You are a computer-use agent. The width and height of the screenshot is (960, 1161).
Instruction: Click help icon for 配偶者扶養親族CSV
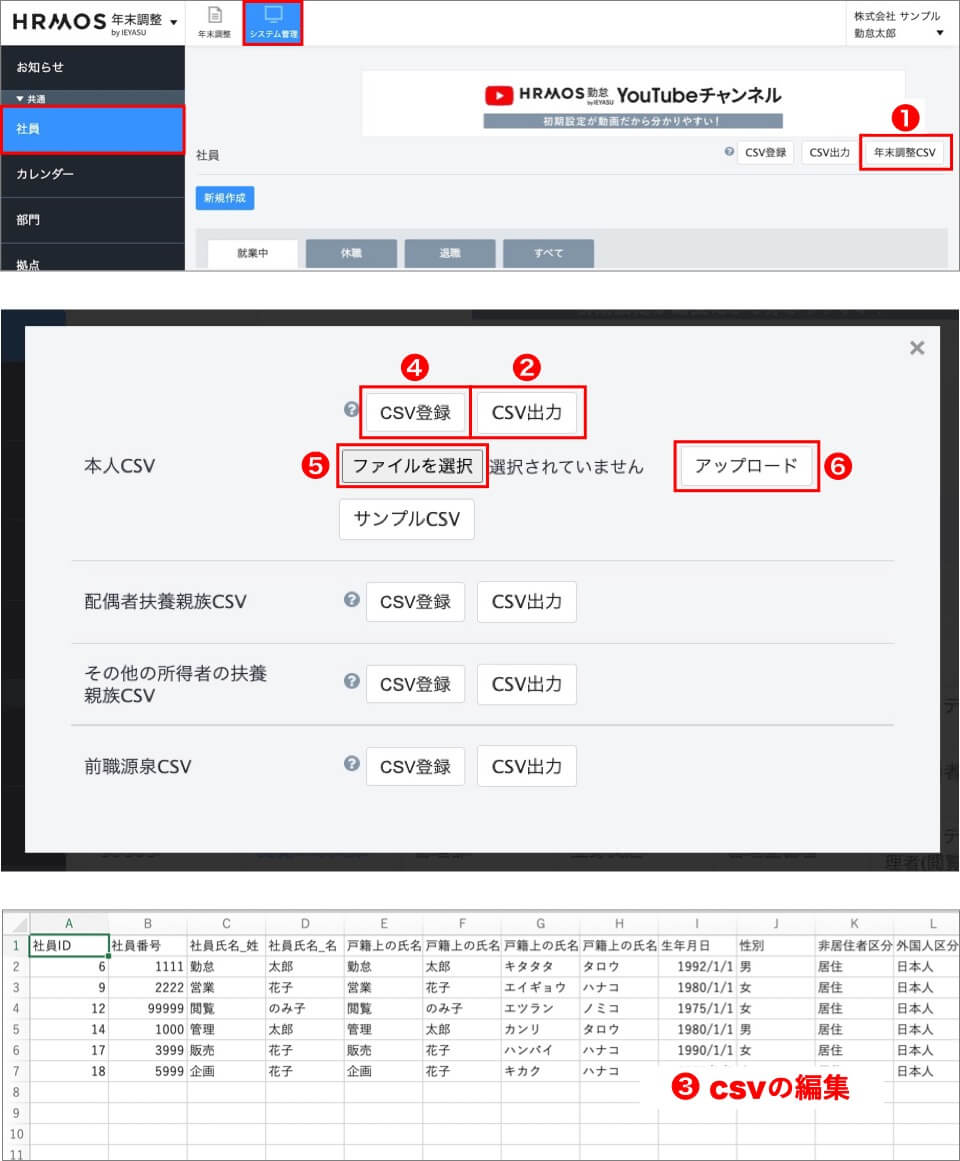[x=351, y=600]
